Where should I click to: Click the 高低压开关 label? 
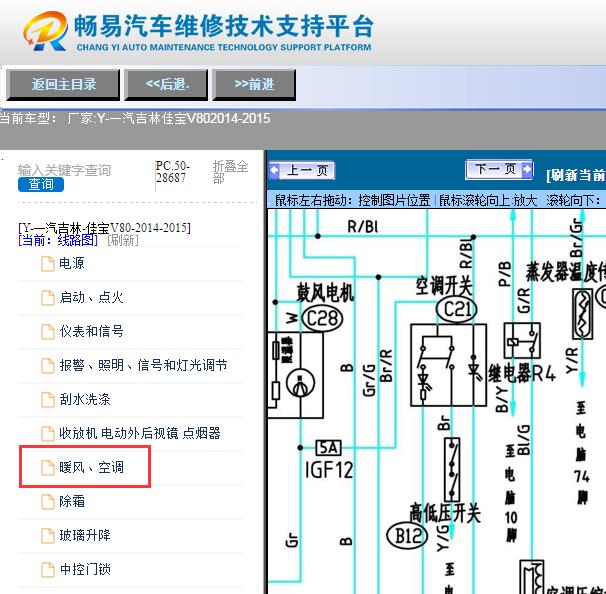click(445, 513)
